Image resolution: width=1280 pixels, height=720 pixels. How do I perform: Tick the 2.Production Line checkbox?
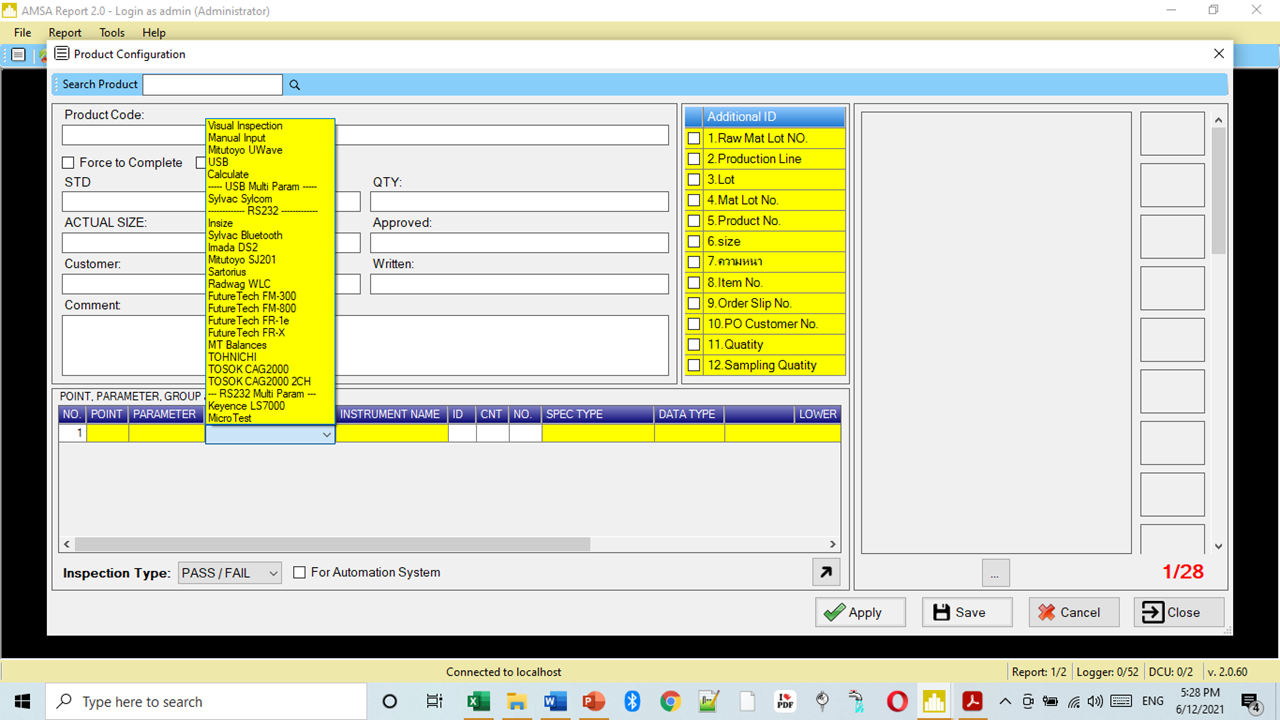click(x=694, y=159)
